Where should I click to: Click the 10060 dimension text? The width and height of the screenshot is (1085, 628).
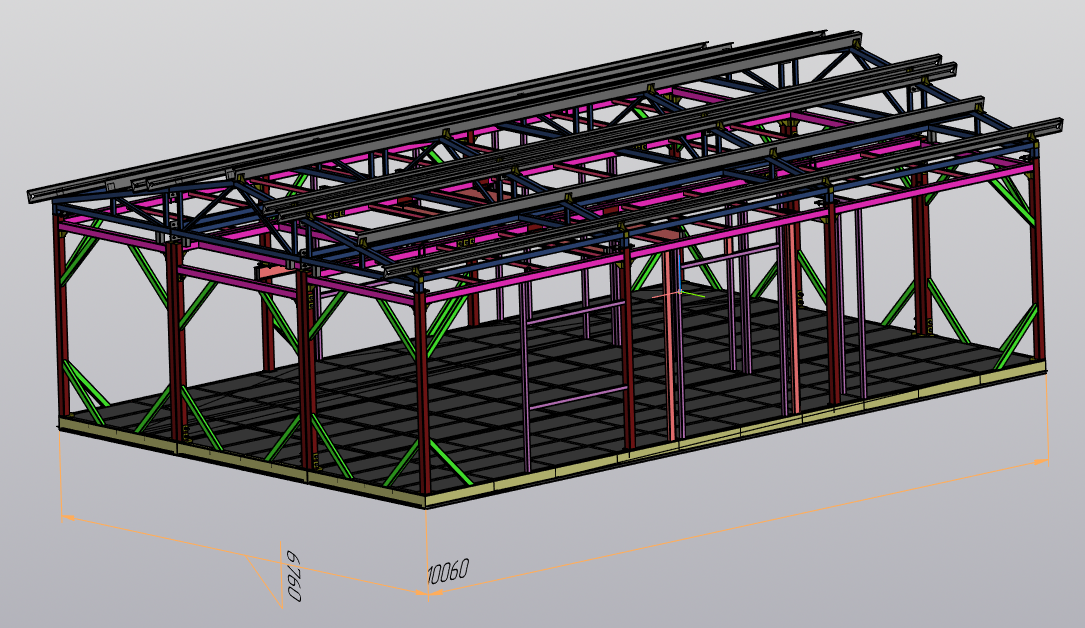pyautogui.click(x=448, y=572)
